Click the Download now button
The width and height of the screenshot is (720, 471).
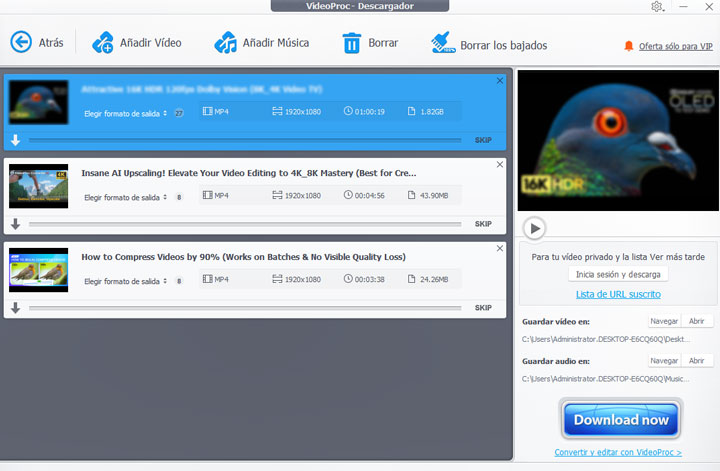point(621,420)
